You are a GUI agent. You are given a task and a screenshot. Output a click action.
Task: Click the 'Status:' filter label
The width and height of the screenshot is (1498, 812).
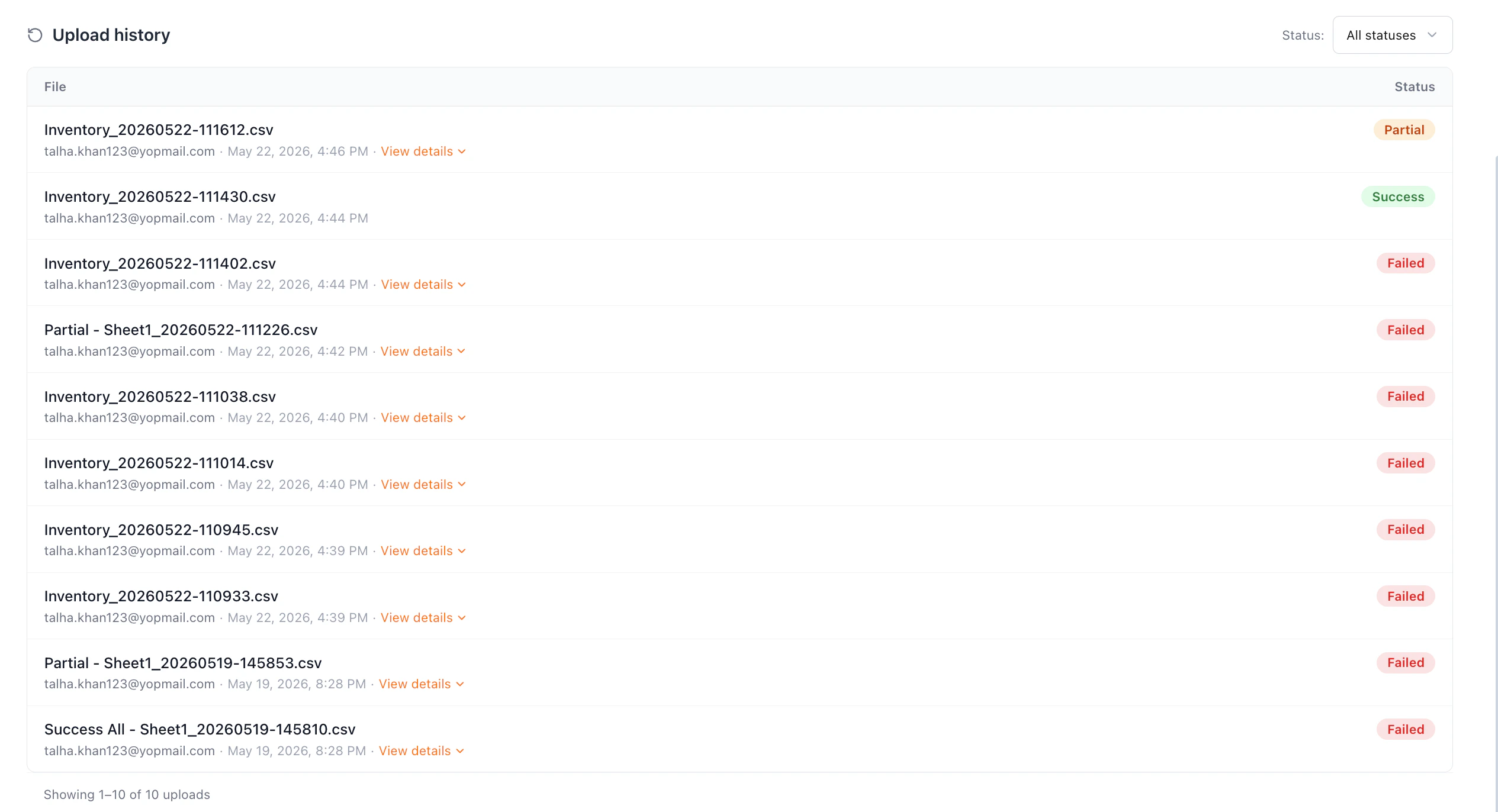click(x=1303, y=36)
